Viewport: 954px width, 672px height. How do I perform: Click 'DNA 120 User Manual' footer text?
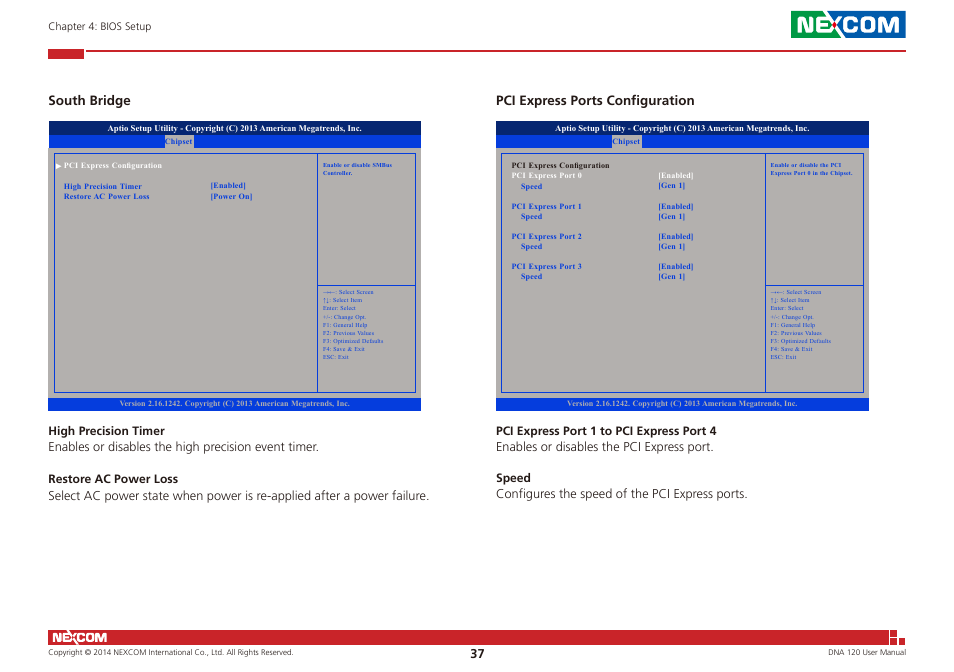tap(866, 653)
